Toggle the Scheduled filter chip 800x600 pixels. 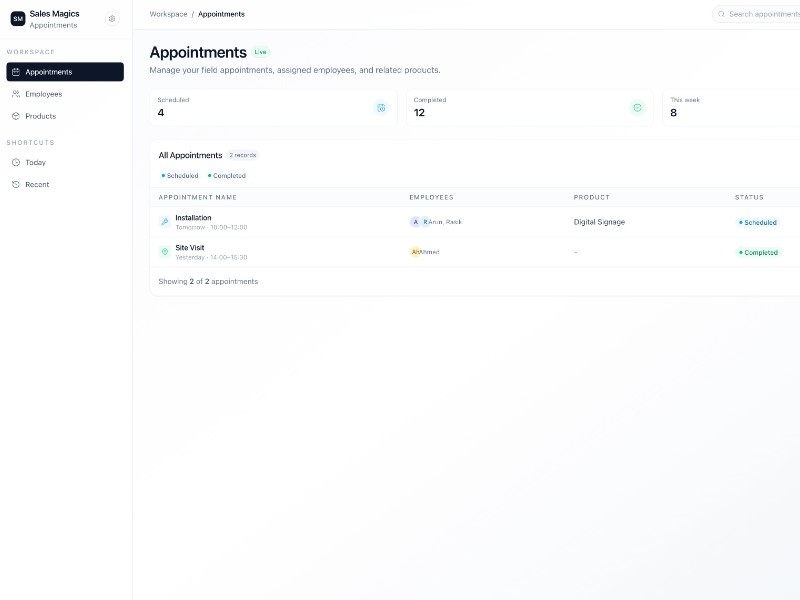[x=180, y=176]
